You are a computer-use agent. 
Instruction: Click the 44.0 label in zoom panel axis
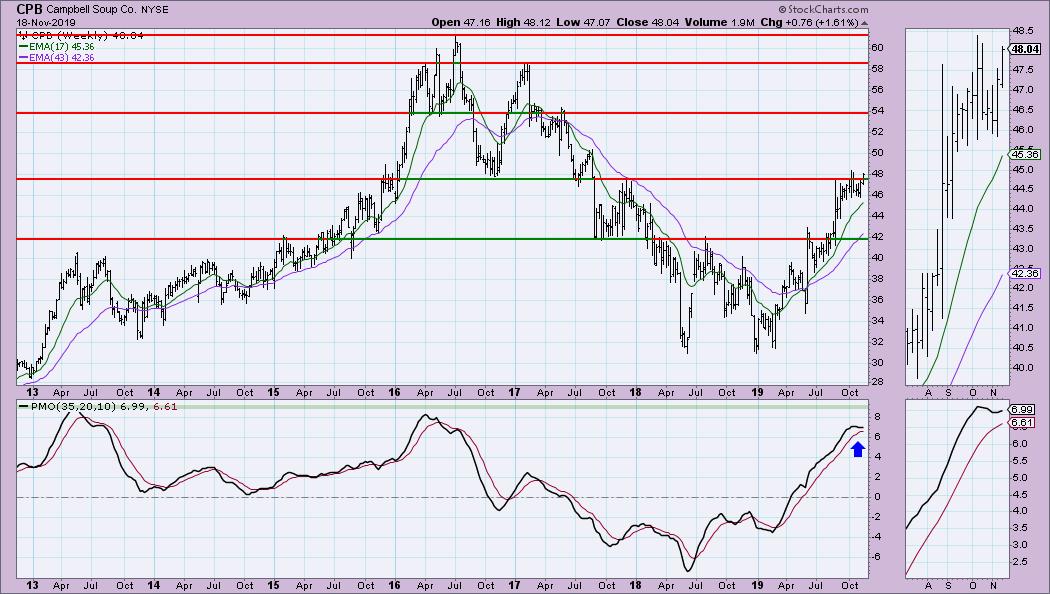(x=1022, y=208)
